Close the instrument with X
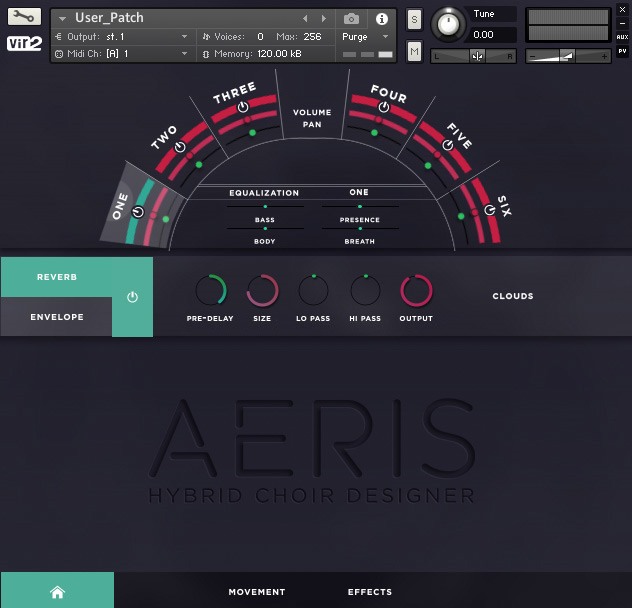 coord(622,9)
